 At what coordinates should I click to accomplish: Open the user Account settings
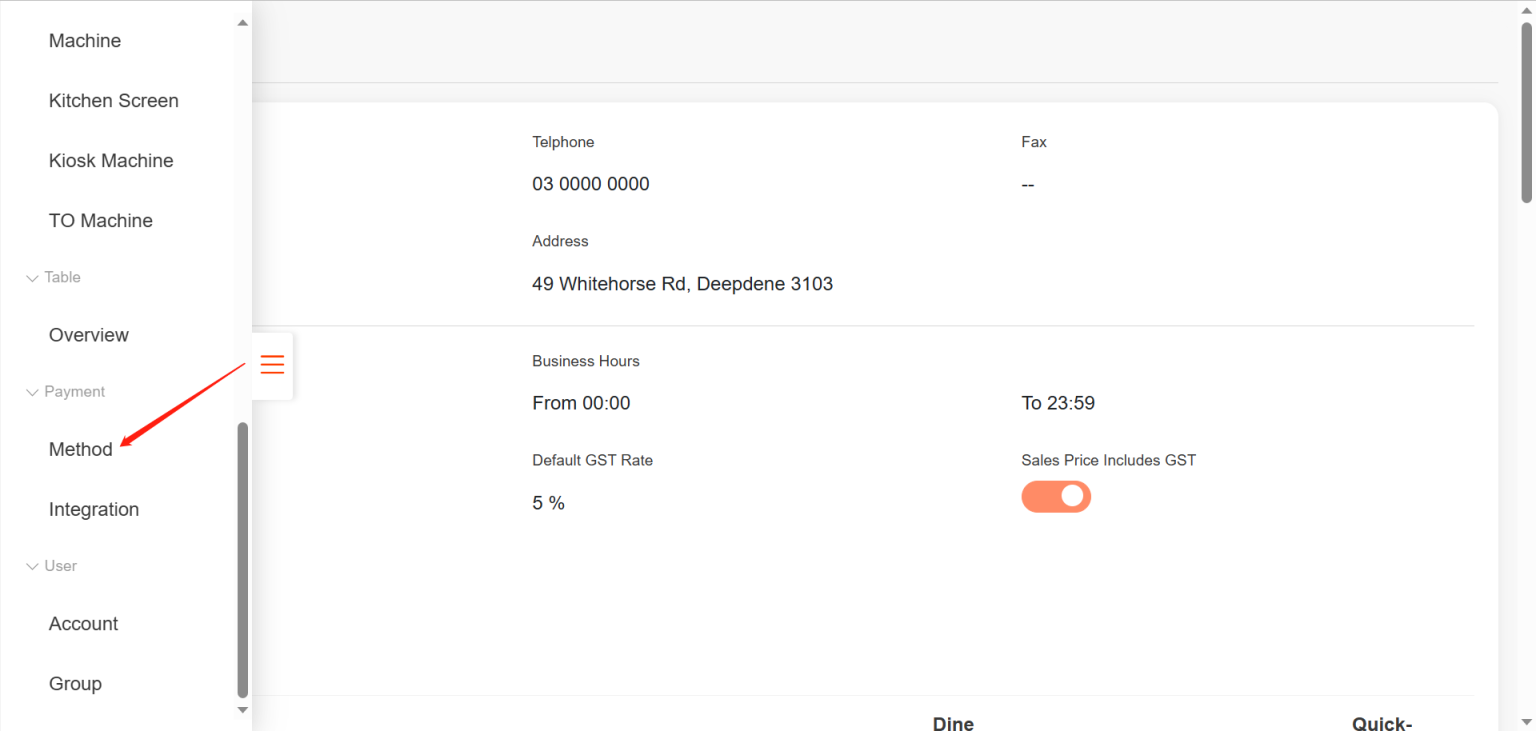coord(83,623)
